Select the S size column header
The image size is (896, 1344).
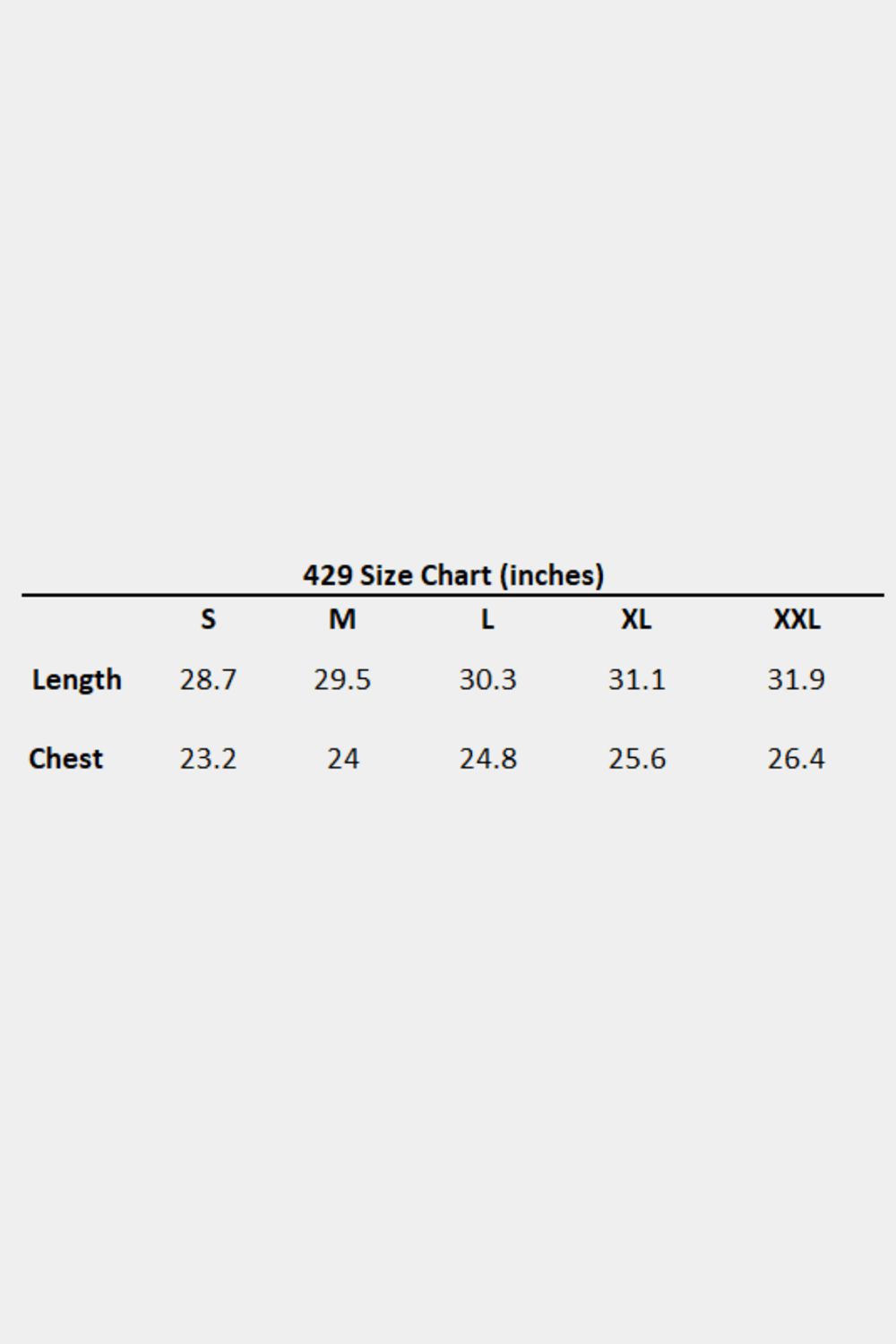(208, 619)
